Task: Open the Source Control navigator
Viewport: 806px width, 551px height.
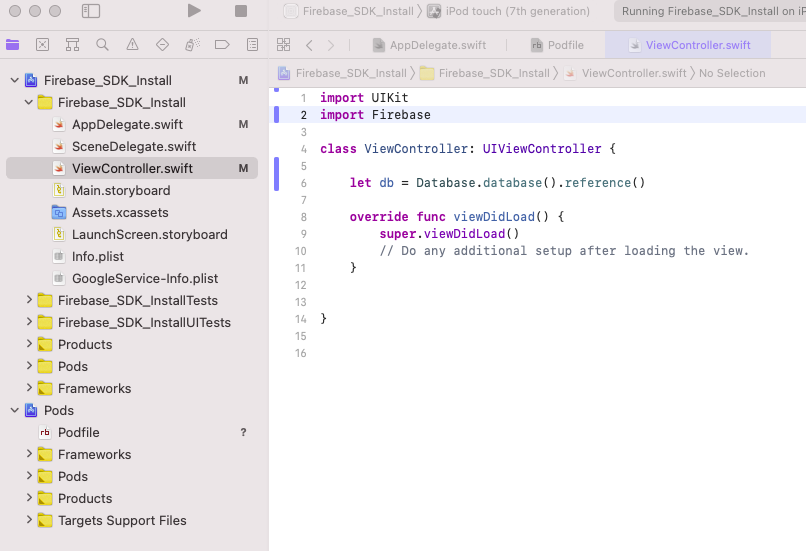Action: [x=43, y=45]
